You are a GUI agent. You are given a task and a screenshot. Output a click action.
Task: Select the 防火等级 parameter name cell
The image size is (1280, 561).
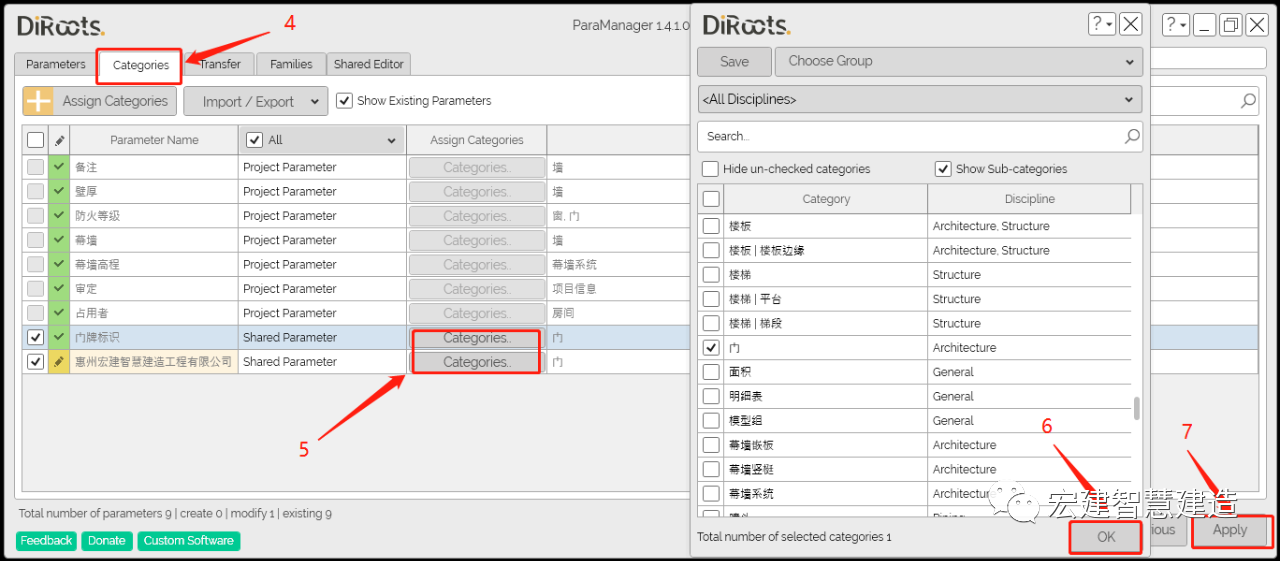pyautogui.click(x=153, y=216)
